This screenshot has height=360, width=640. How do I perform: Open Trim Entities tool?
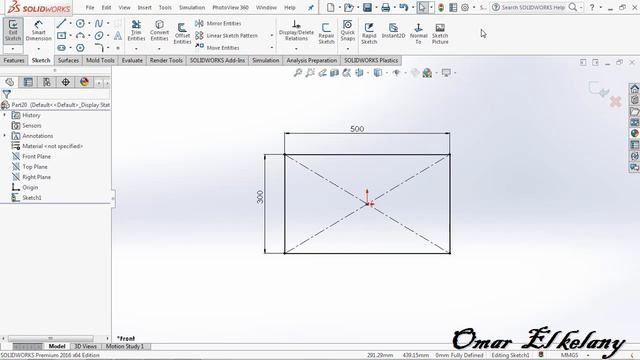(x=136, y=31)
